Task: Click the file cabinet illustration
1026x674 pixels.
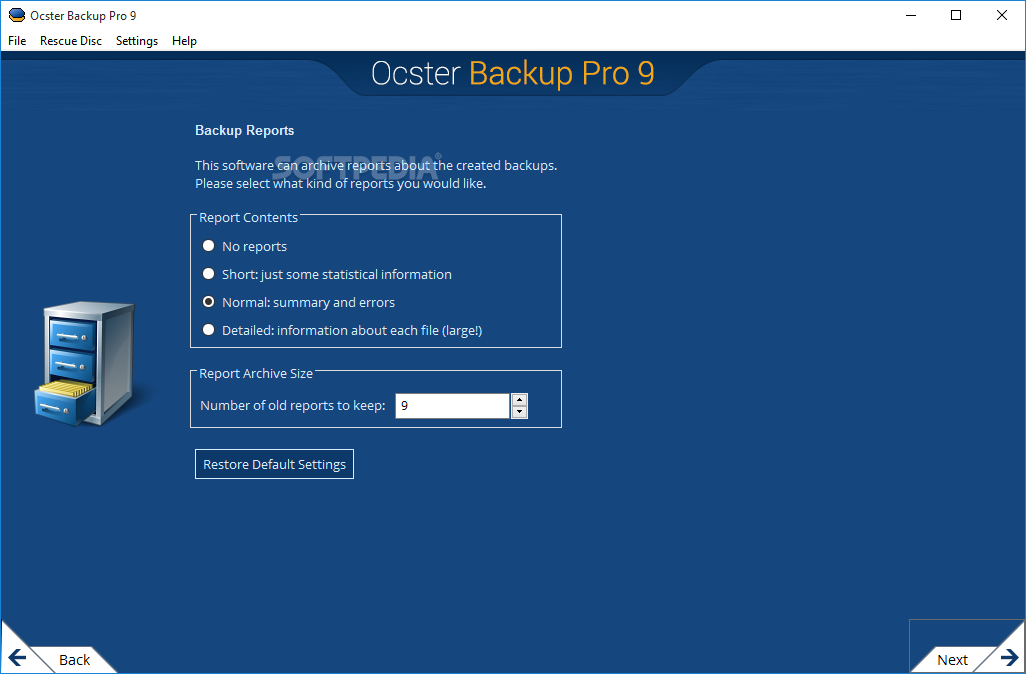Action: click(85, 364)
